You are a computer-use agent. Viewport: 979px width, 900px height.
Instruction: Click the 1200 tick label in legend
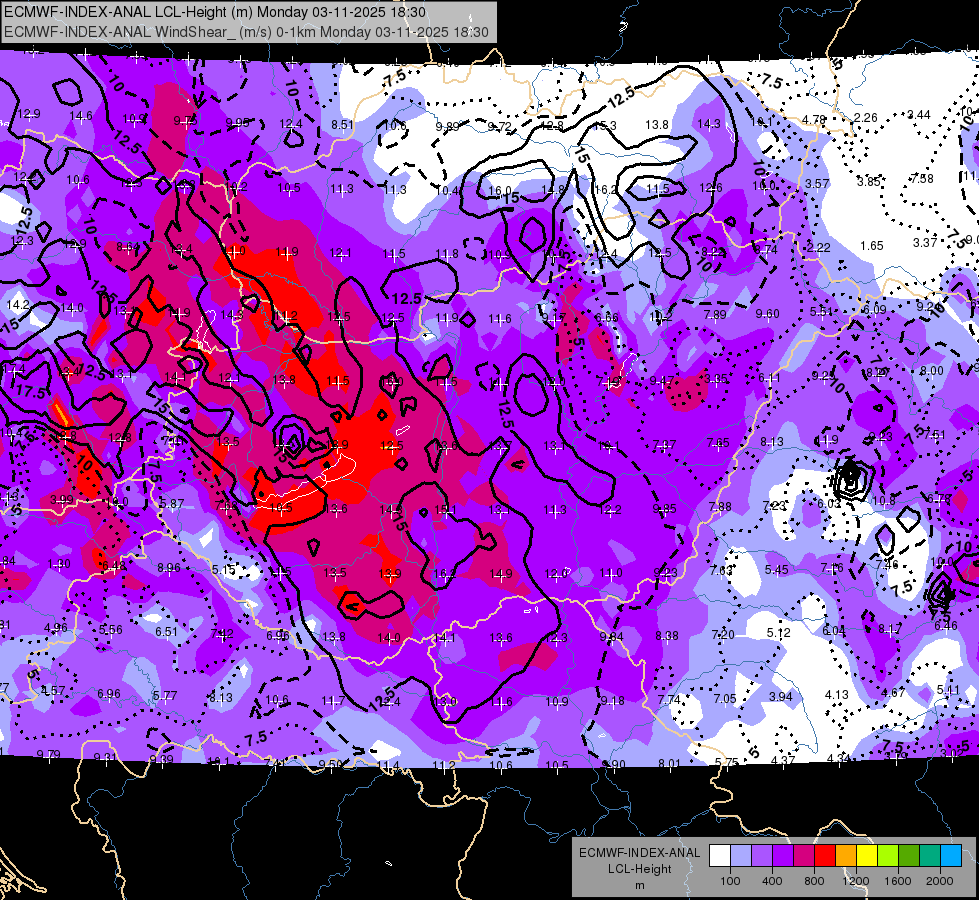pyautogui.click(x=856, y=881)
